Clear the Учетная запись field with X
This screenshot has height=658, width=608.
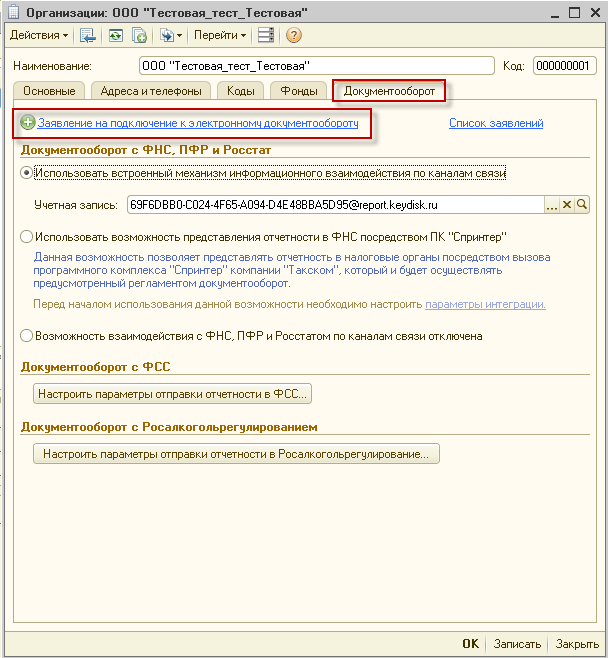pyautogui.click(x=566, y=204)
